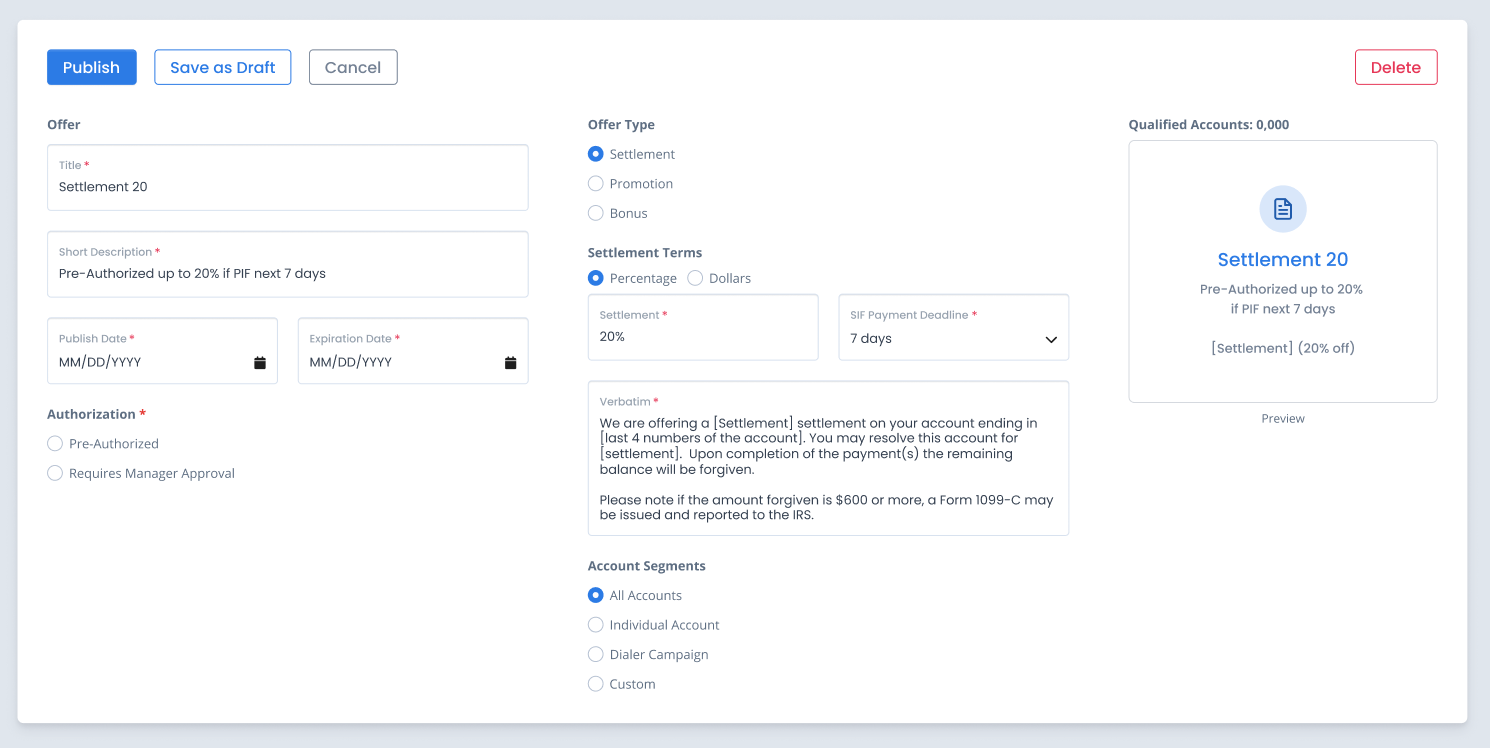Click the Short Description field
The width and height of the screenshot is (1490, 748).
[x=287, y=274]
